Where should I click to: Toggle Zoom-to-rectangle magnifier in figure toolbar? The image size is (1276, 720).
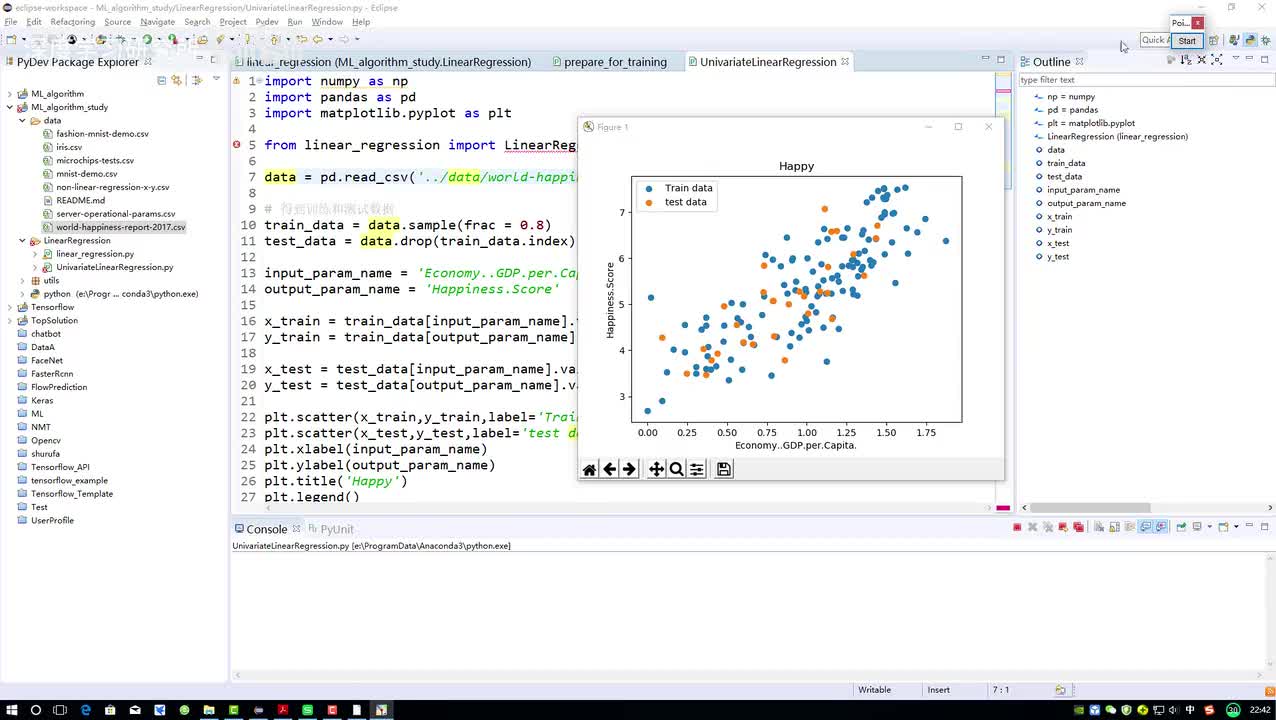click(x=676, y=469)
